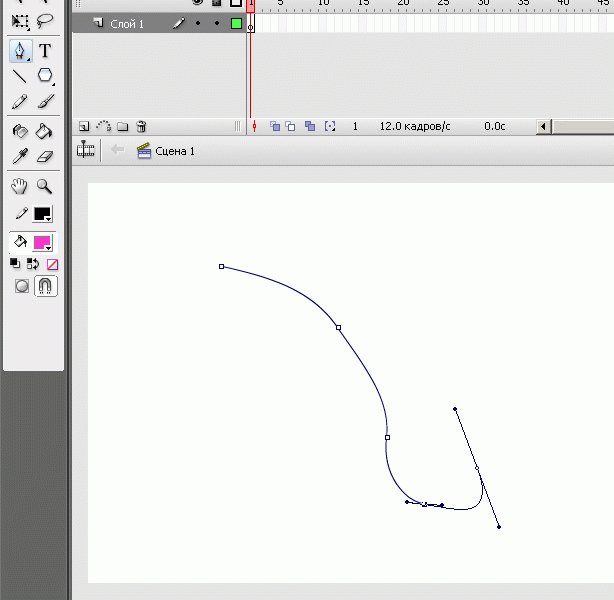Select the Eyedropper tool
The height and width of the screenshot is (600, 614).
click(20, 156)
